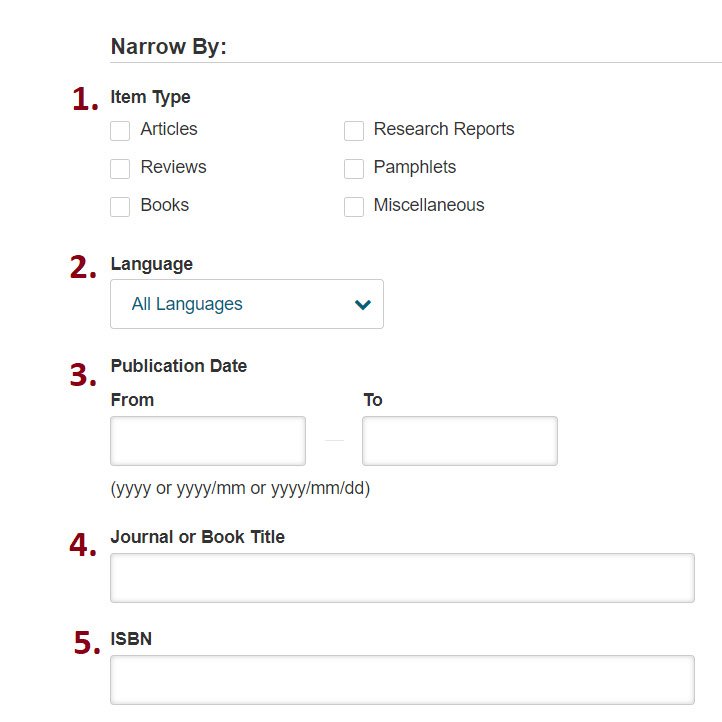Click the Publication Date section label
This screenshot has width=722, height=722.
[179, 366]
